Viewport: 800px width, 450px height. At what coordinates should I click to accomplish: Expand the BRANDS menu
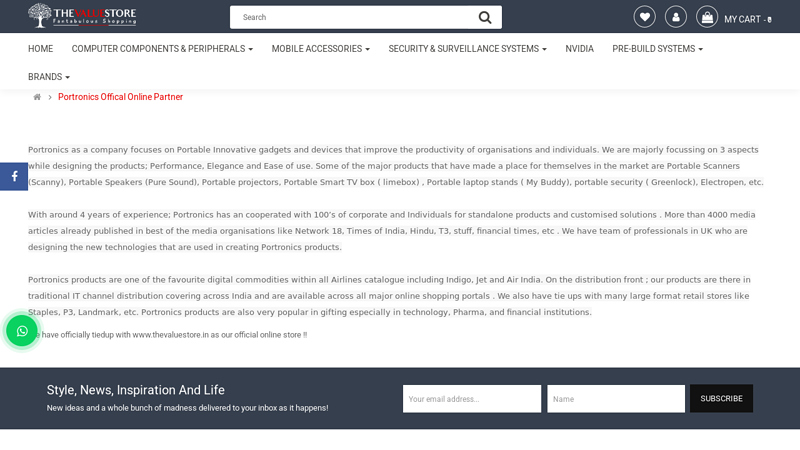click(49, 77)
